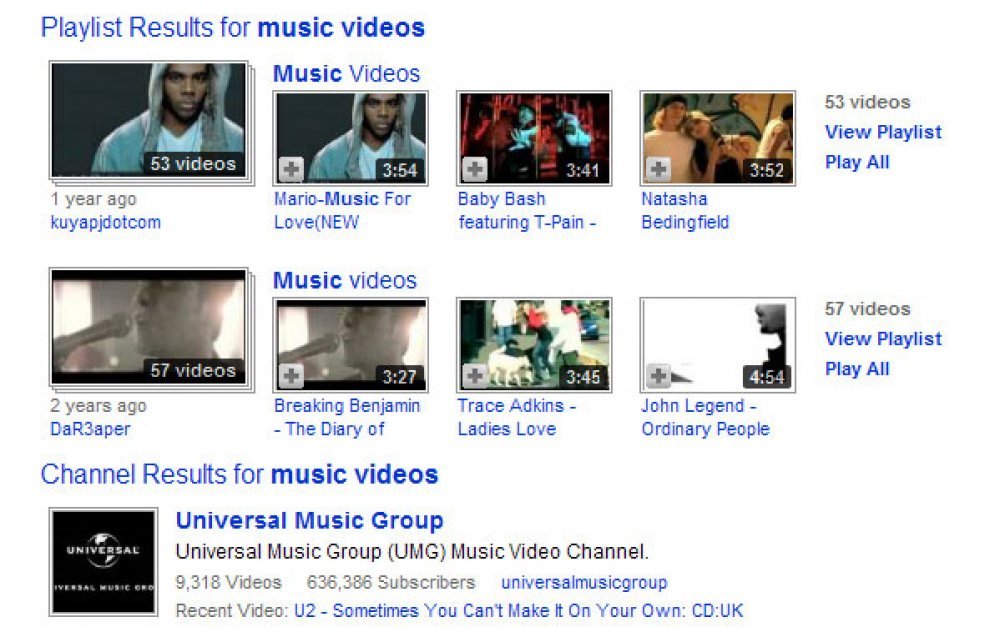Open the Universal Music Group channel title
Viewport: 1000px width, 627px height.
(x=309, y=520)
